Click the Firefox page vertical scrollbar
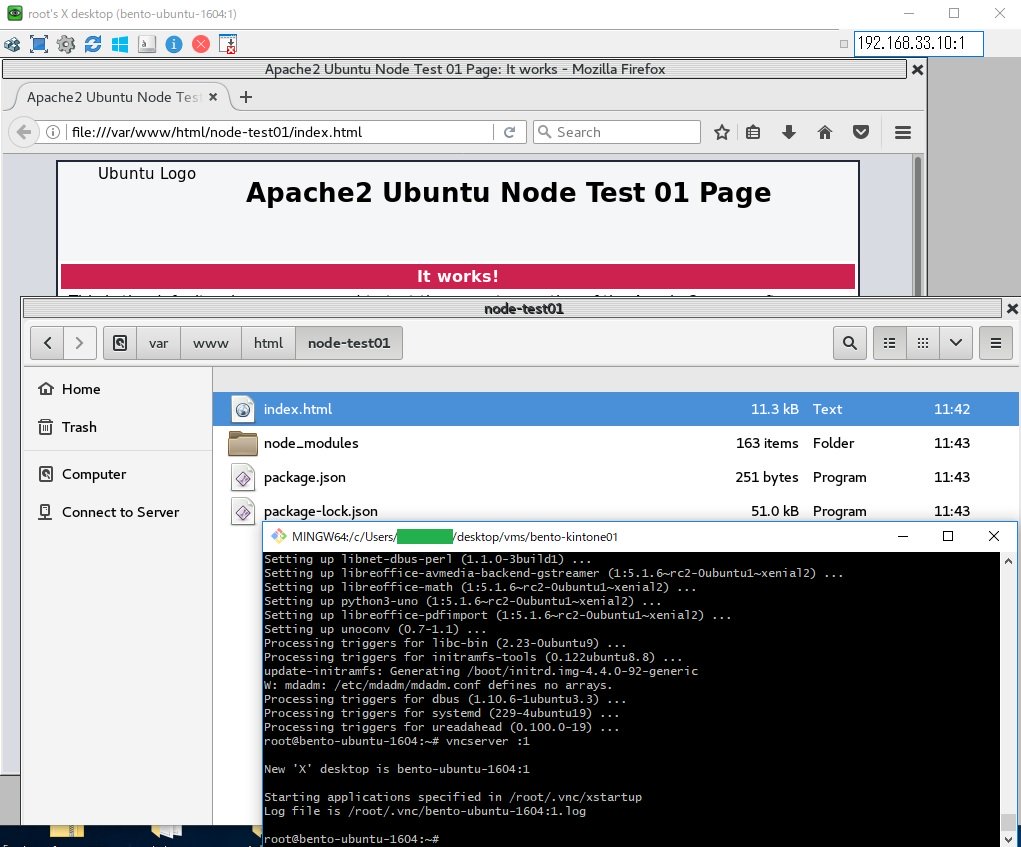This screenshot has width=1021, height=847. [x=917, y=225]
